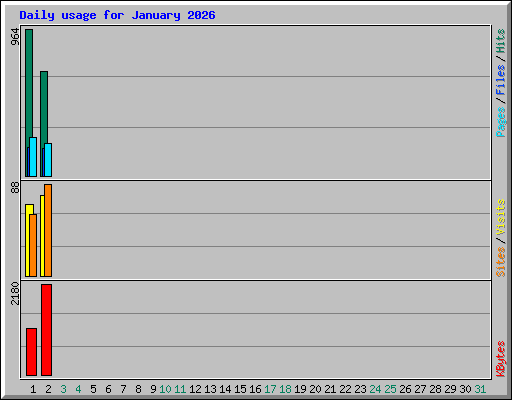Select day label 5
The width and height of the screenshot is (512, 400).
tap(93, 389)
